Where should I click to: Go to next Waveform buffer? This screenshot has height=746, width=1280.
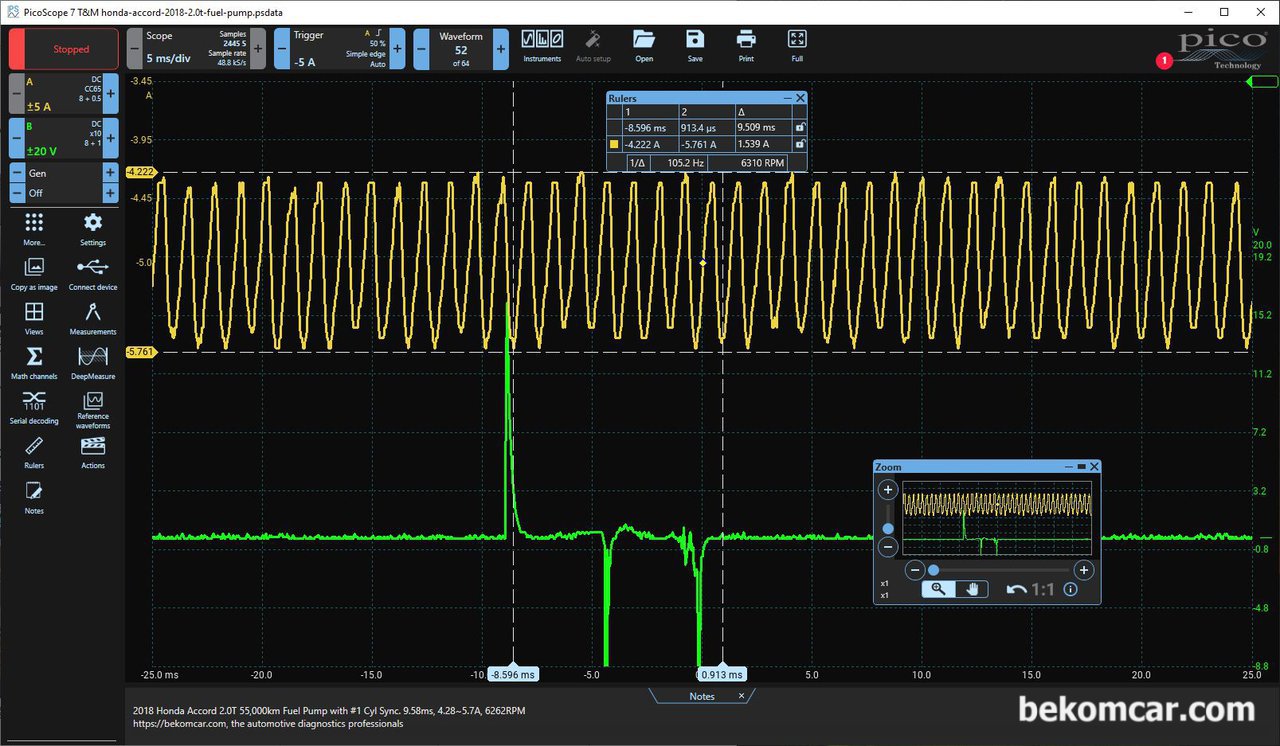pyautogui.click(x=500, y=48)
